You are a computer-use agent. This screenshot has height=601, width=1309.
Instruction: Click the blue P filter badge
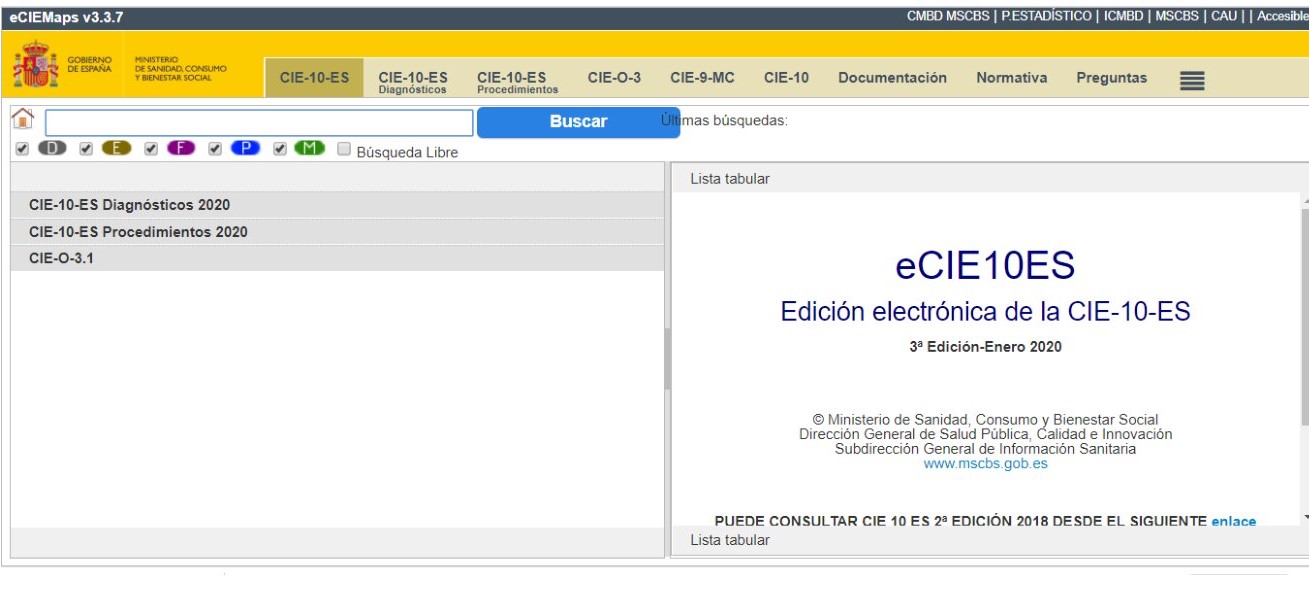pyautogui.click(x=246, y=149)
